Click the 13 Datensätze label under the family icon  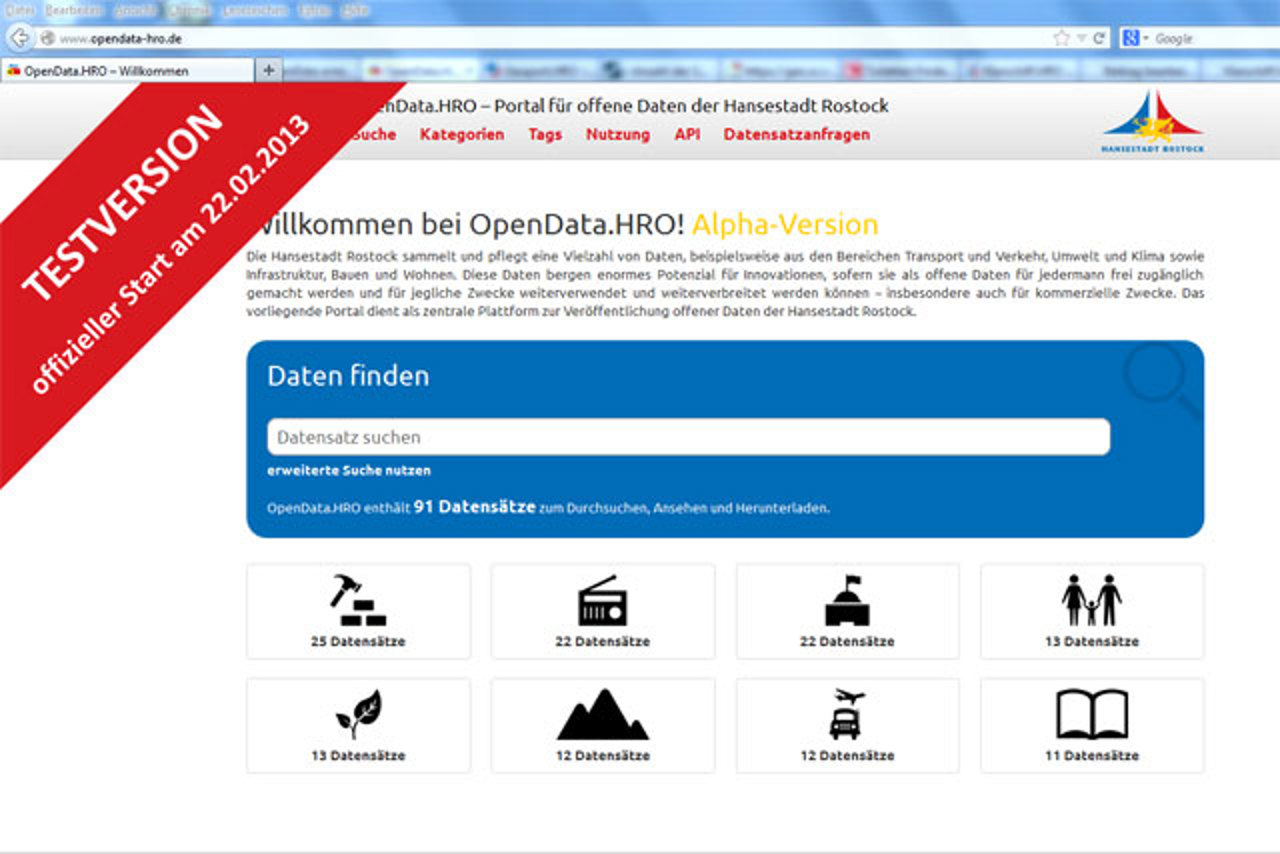coord(1092,641)
